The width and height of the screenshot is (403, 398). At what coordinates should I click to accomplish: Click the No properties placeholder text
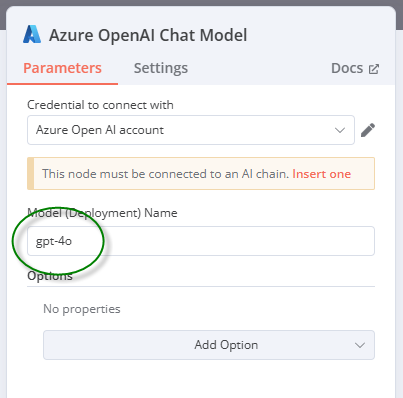coord(82,309)
